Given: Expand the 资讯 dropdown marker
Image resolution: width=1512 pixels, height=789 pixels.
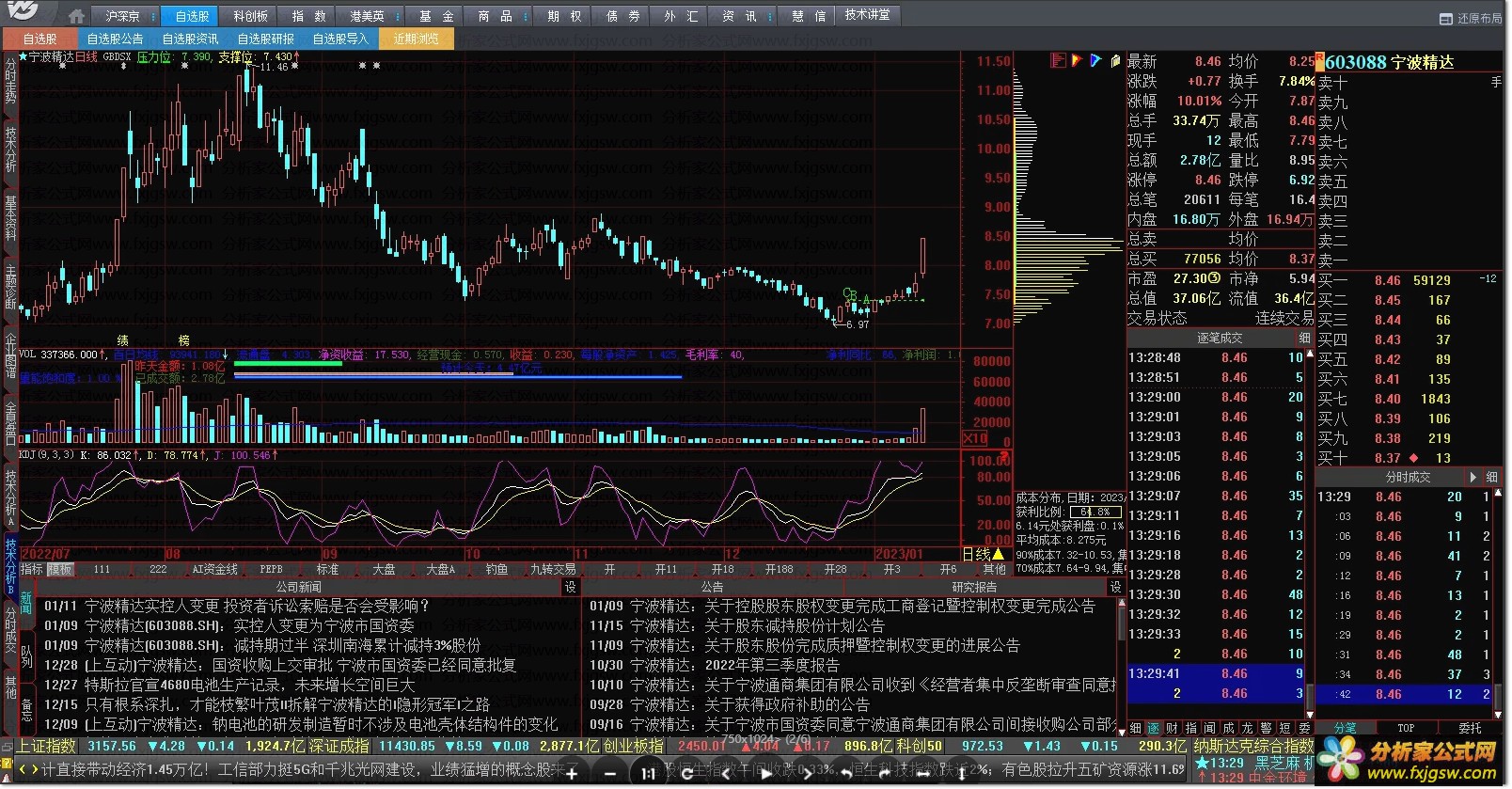Looking at the screenshot, I should [769, 16].
